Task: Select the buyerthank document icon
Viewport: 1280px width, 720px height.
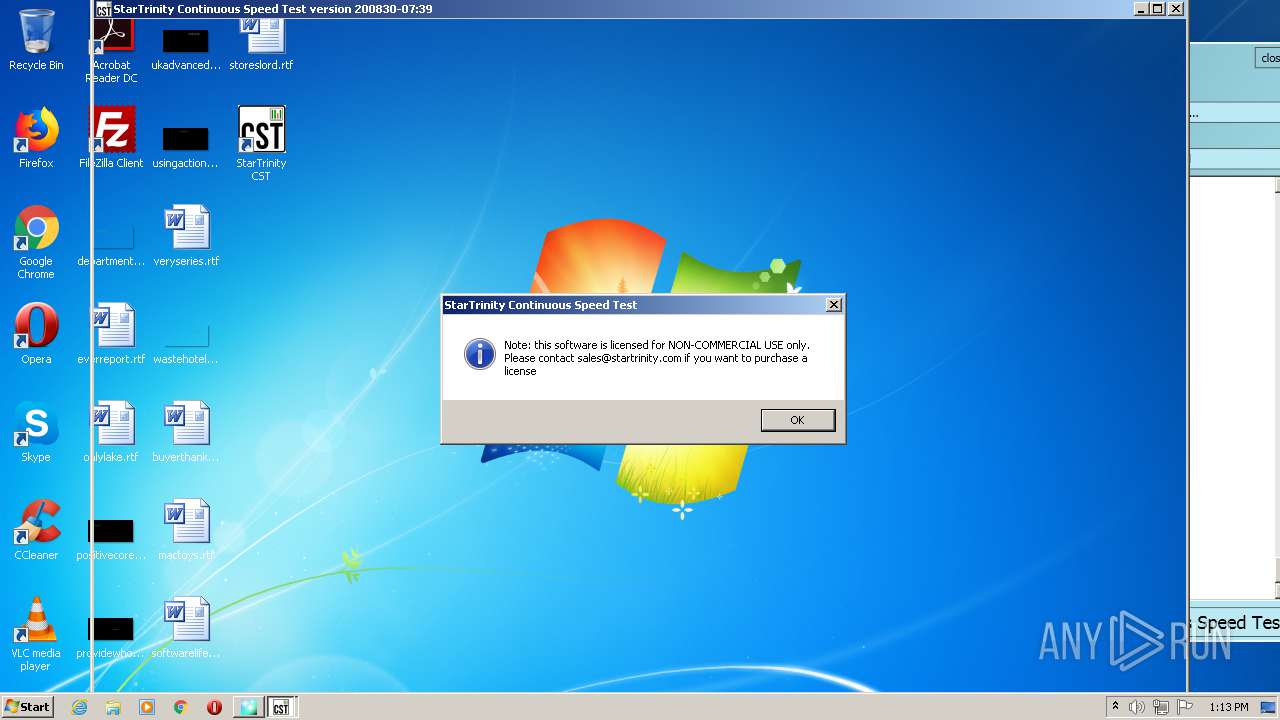Action: tap(186, 432)
